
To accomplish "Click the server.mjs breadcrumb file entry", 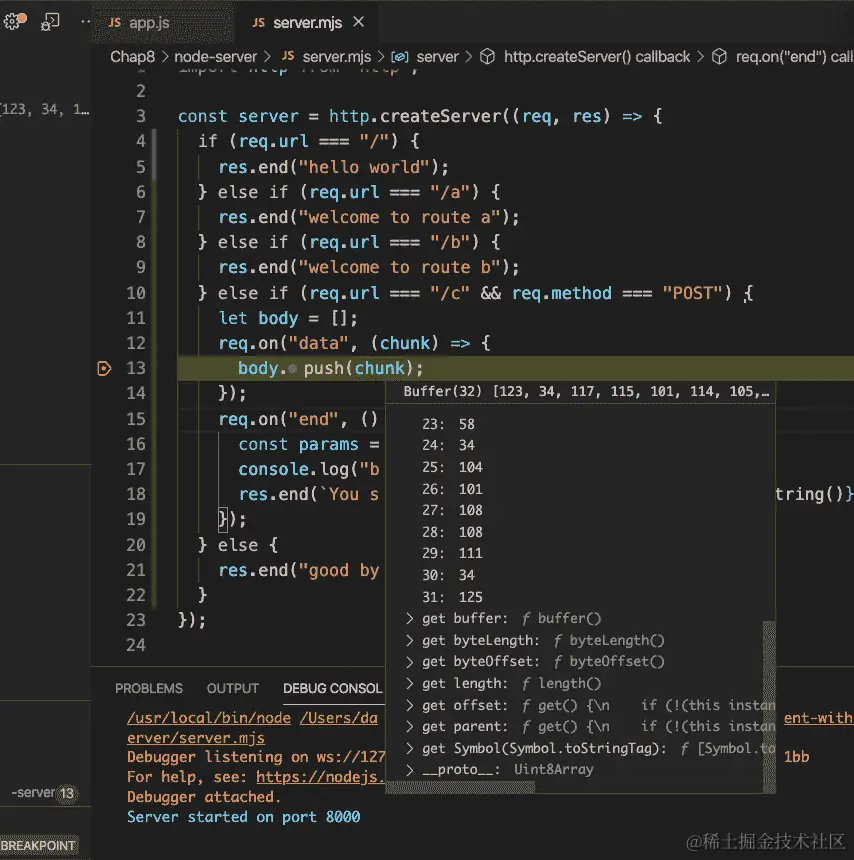I will 326,56.
